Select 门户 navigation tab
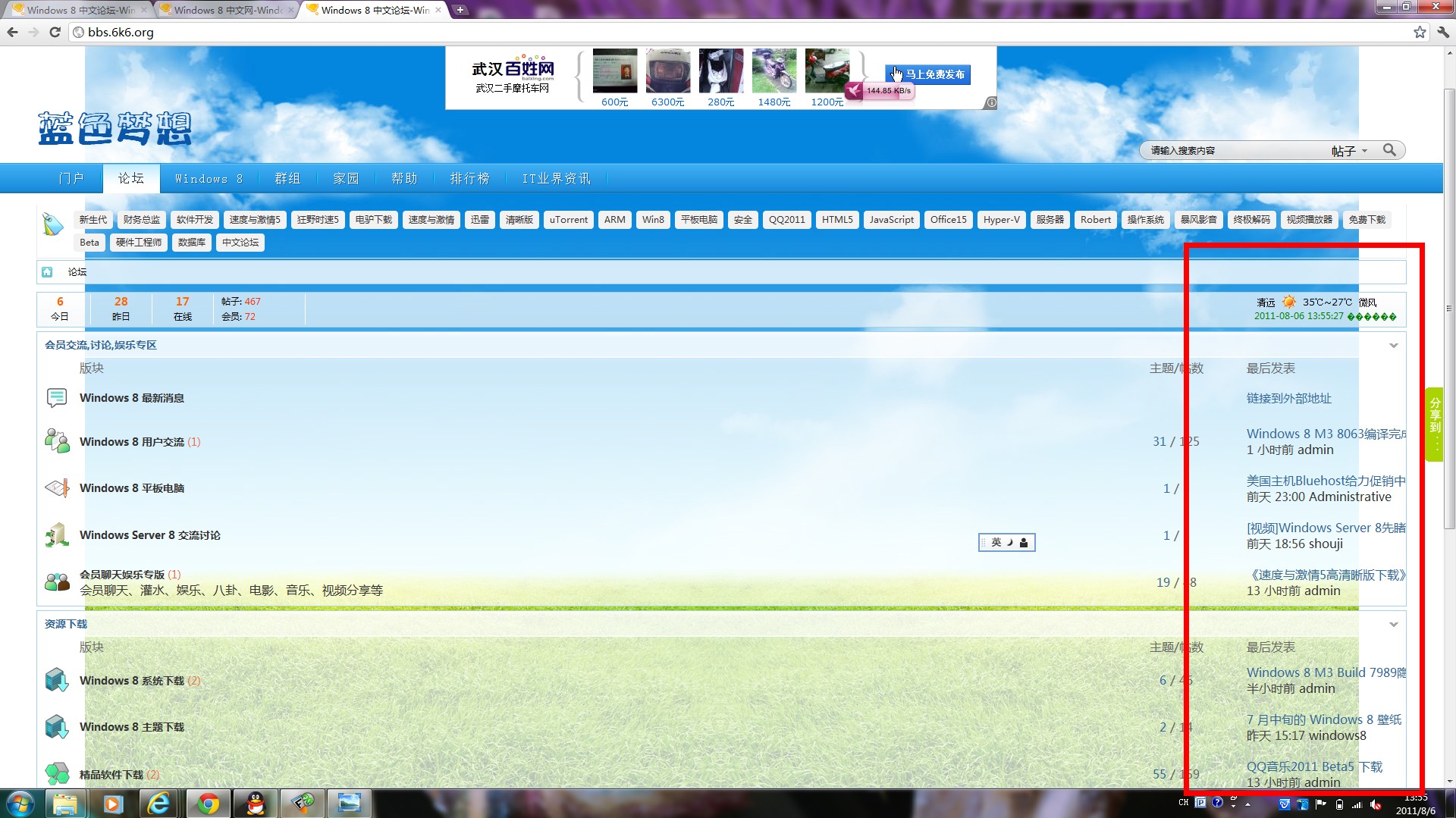This screenshot has width=1456, height=818. 71,178
